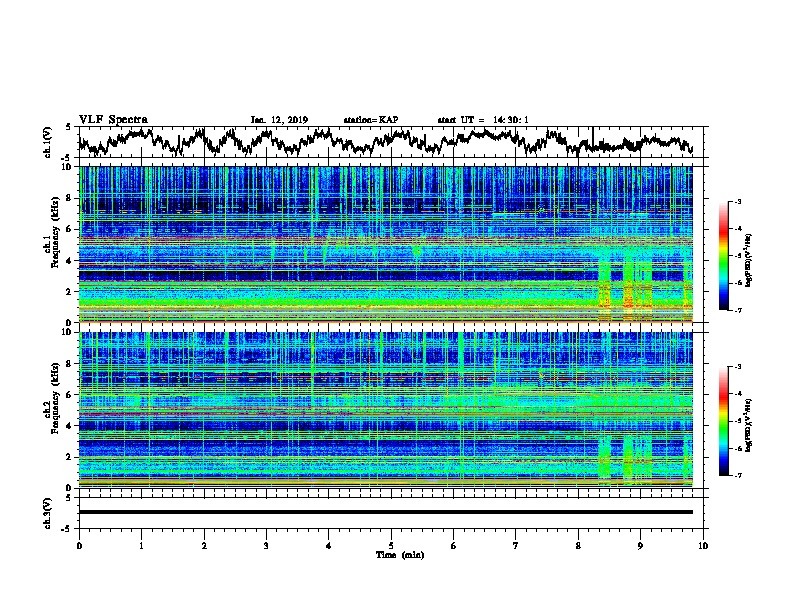Image resolution: width=792 pixels, height=612 pixels.
Task: Click time axis tick label "3"
Action: click(266, 545)
